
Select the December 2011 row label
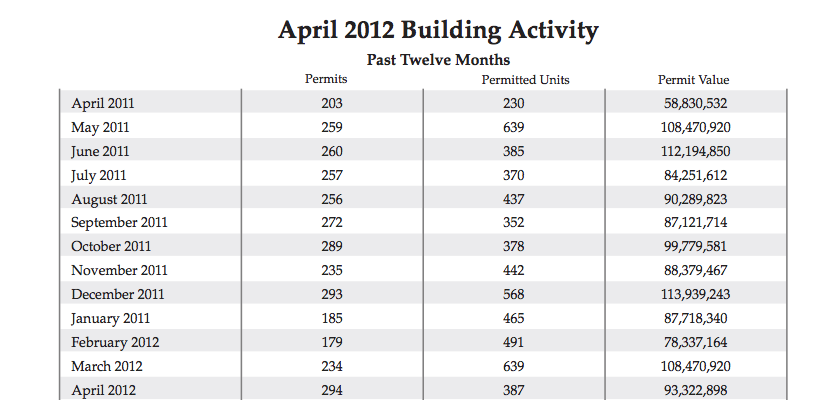coord(118,295)
